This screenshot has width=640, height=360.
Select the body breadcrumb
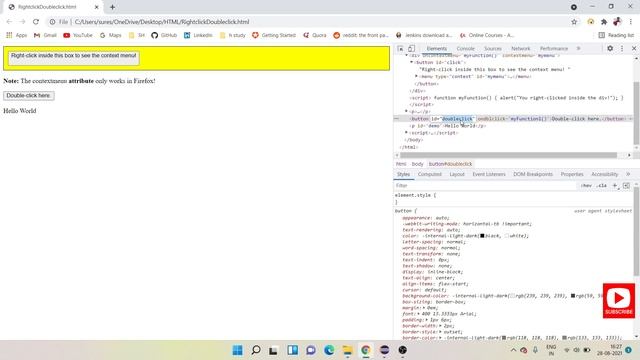tap(417, 164)
